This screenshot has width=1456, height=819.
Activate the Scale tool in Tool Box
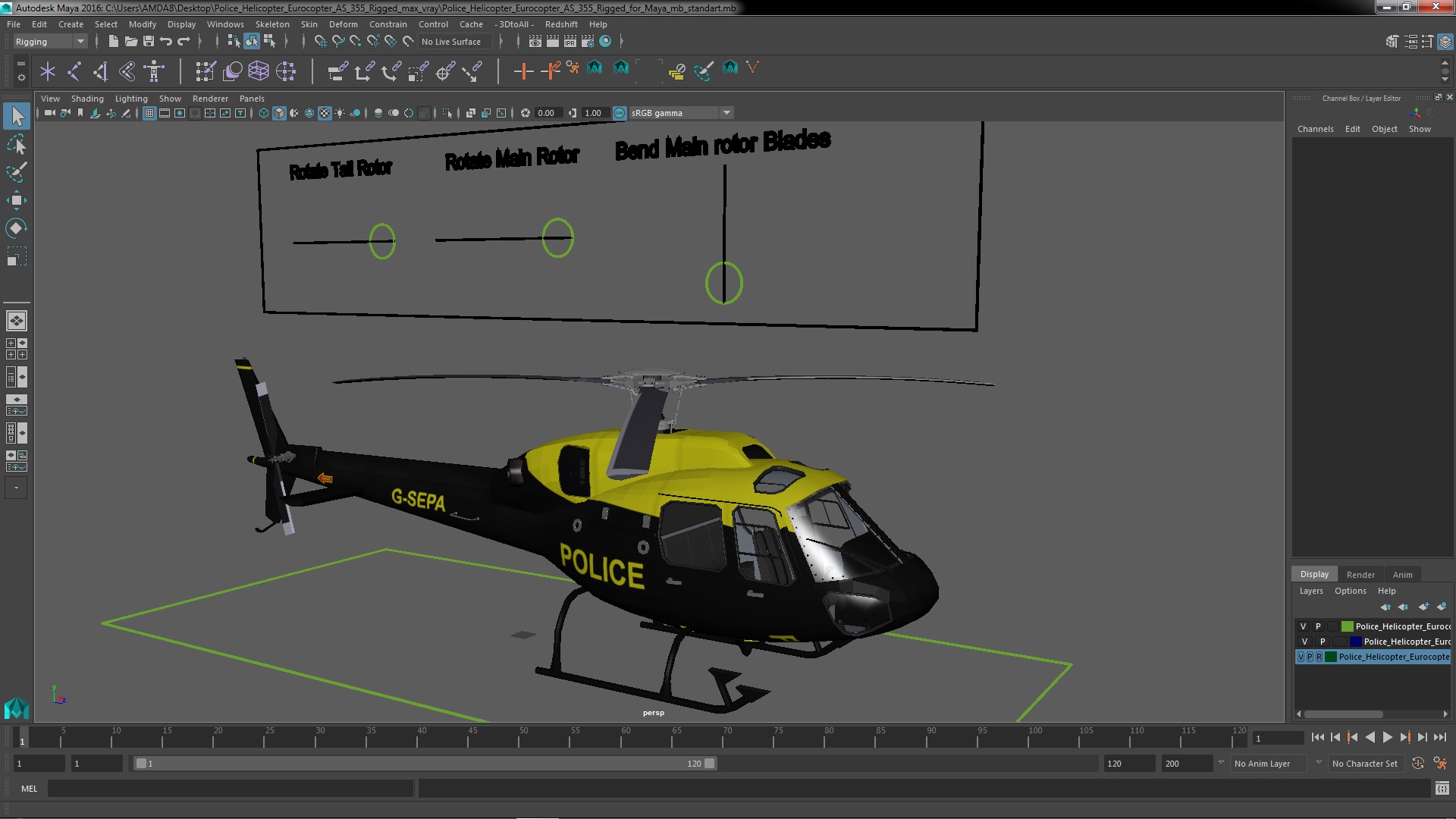coord(17,256)
